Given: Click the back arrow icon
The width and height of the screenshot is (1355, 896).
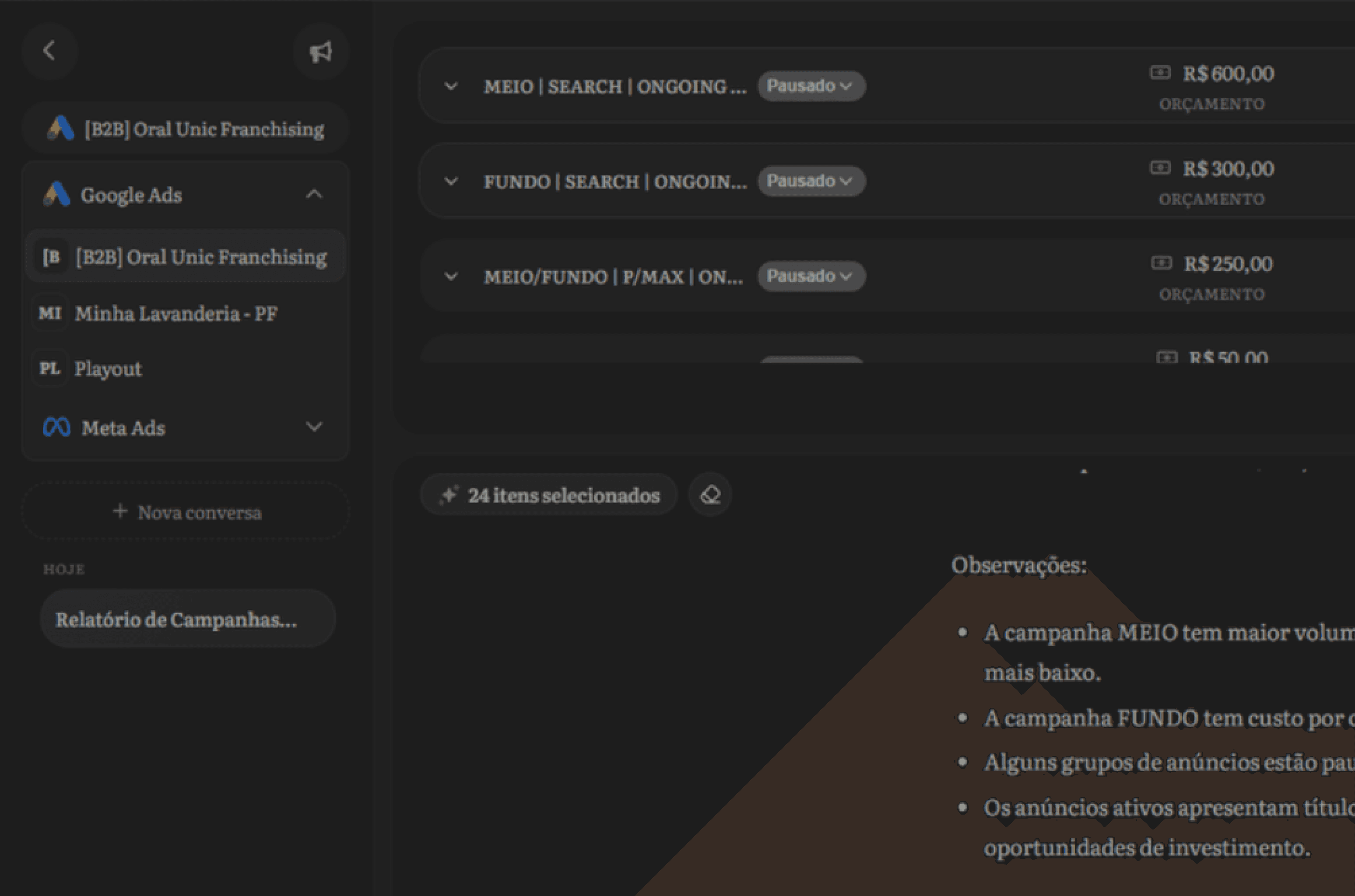Looking at the screenshot, I should (x=49, y=50).
